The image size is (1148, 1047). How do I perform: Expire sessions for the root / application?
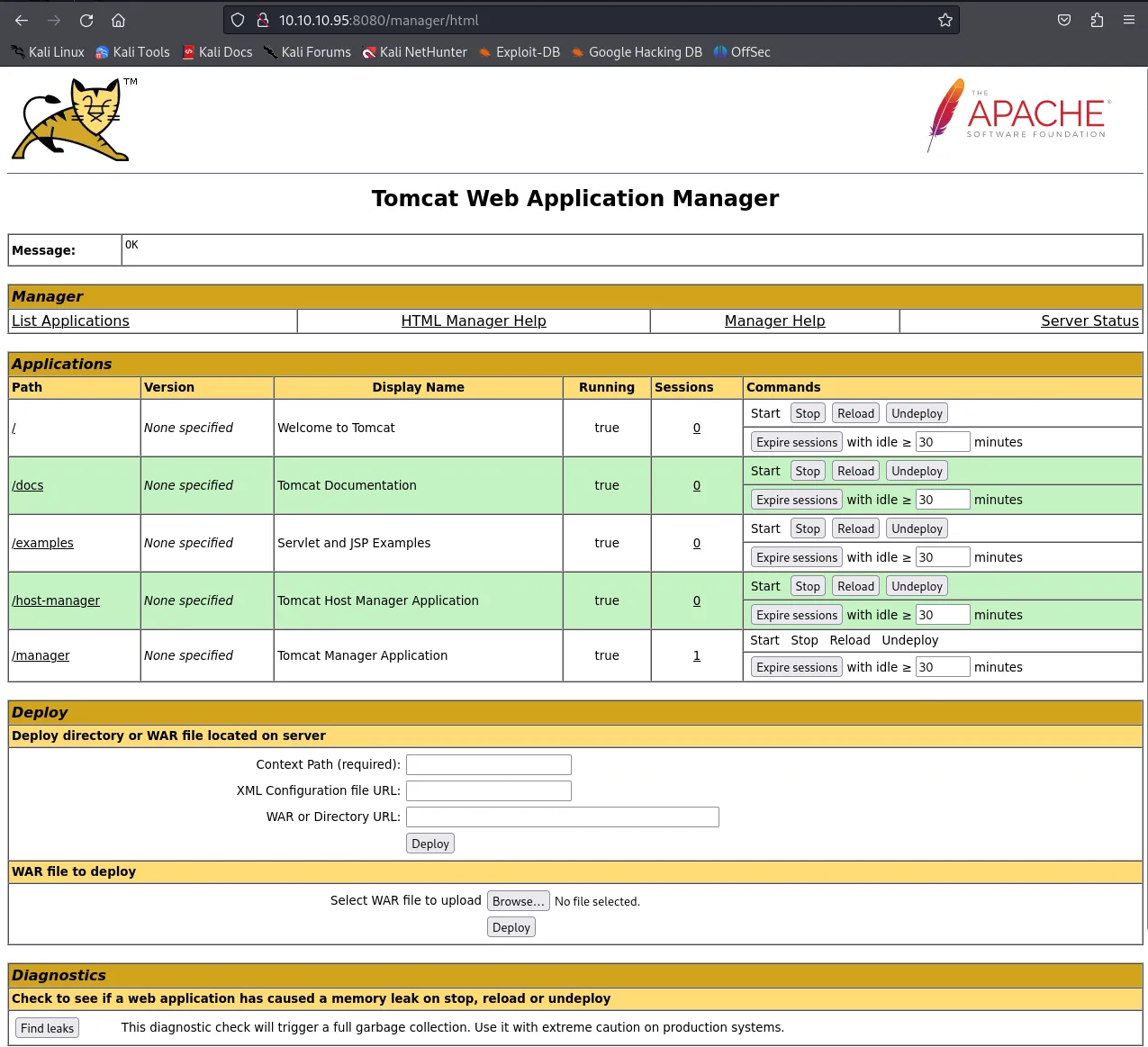pos(797,442)
